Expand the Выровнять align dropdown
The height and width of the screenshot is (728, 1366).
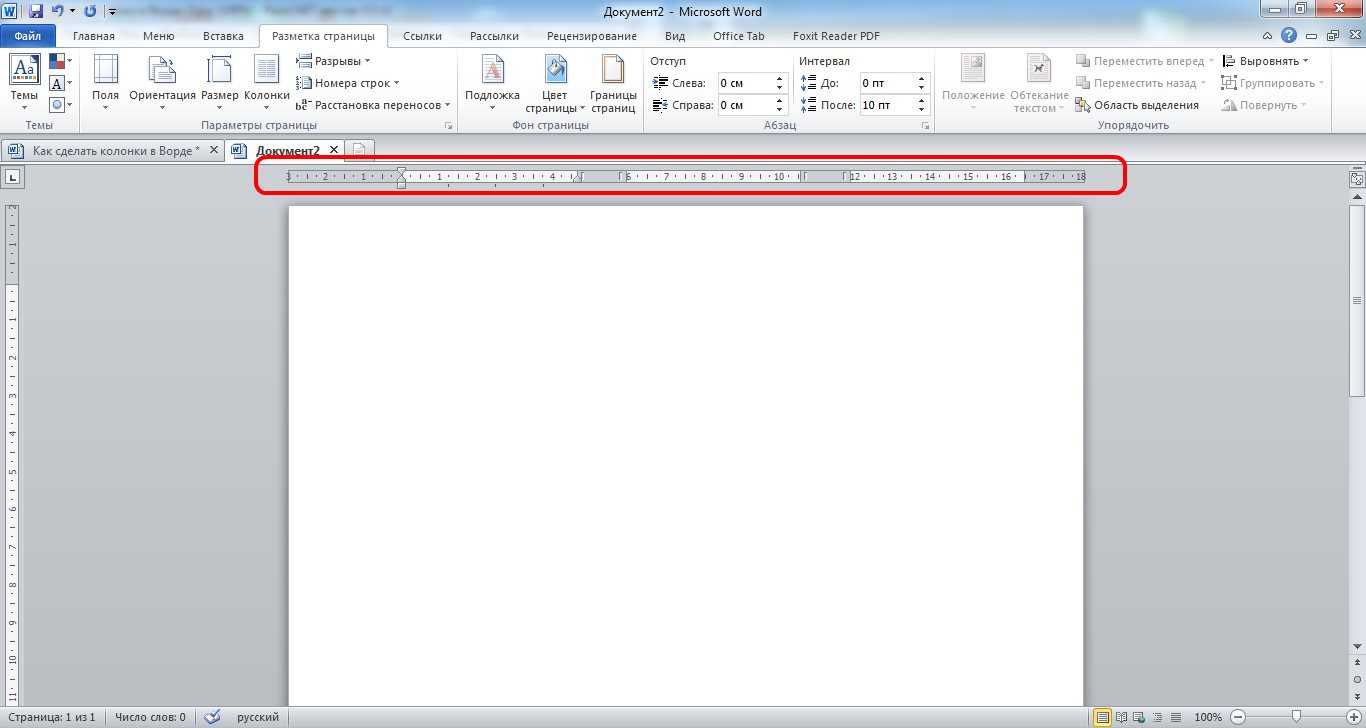click(1266, 61)
